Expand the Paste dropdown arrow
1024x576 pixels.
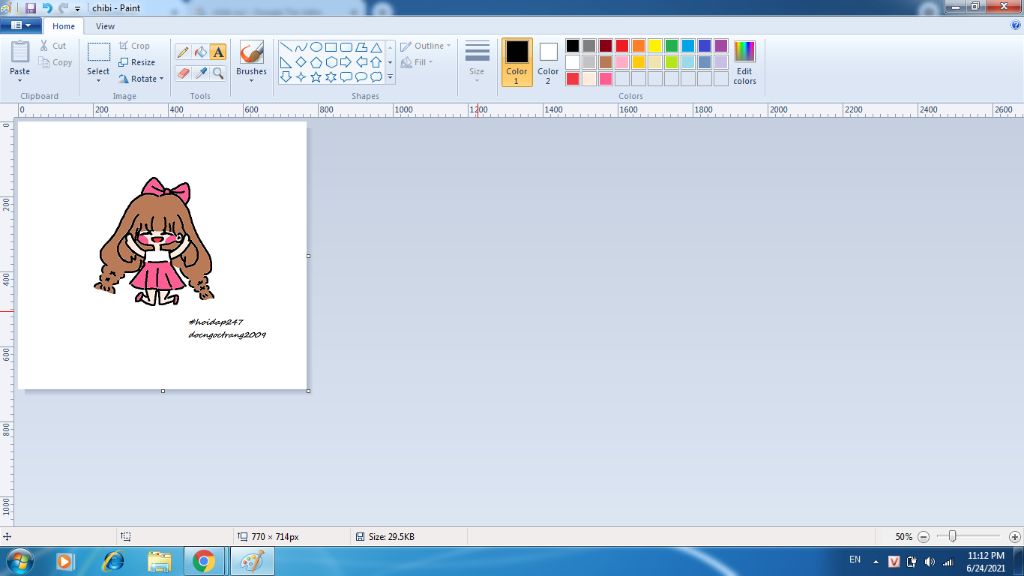point(20,80)
